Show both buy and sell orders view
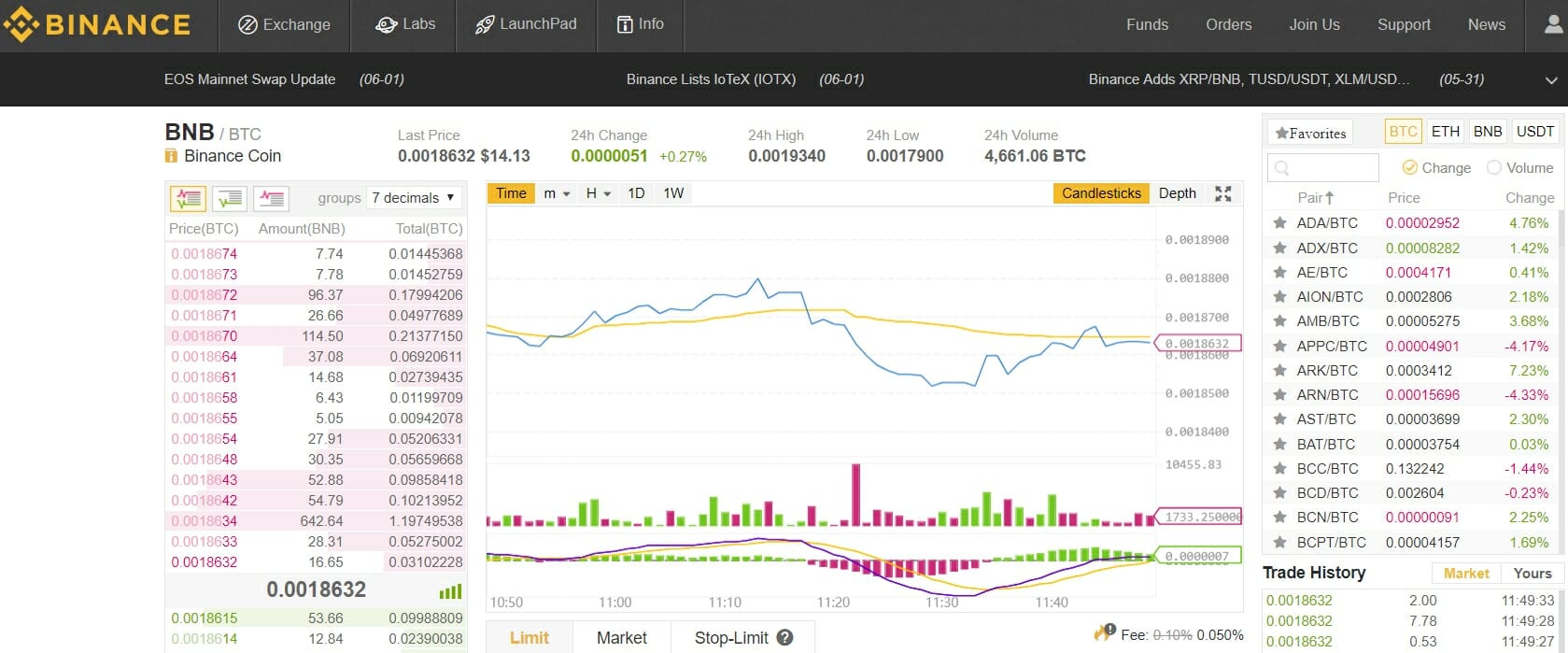This screenshot has width=1568, height=653. pos(188,198)
